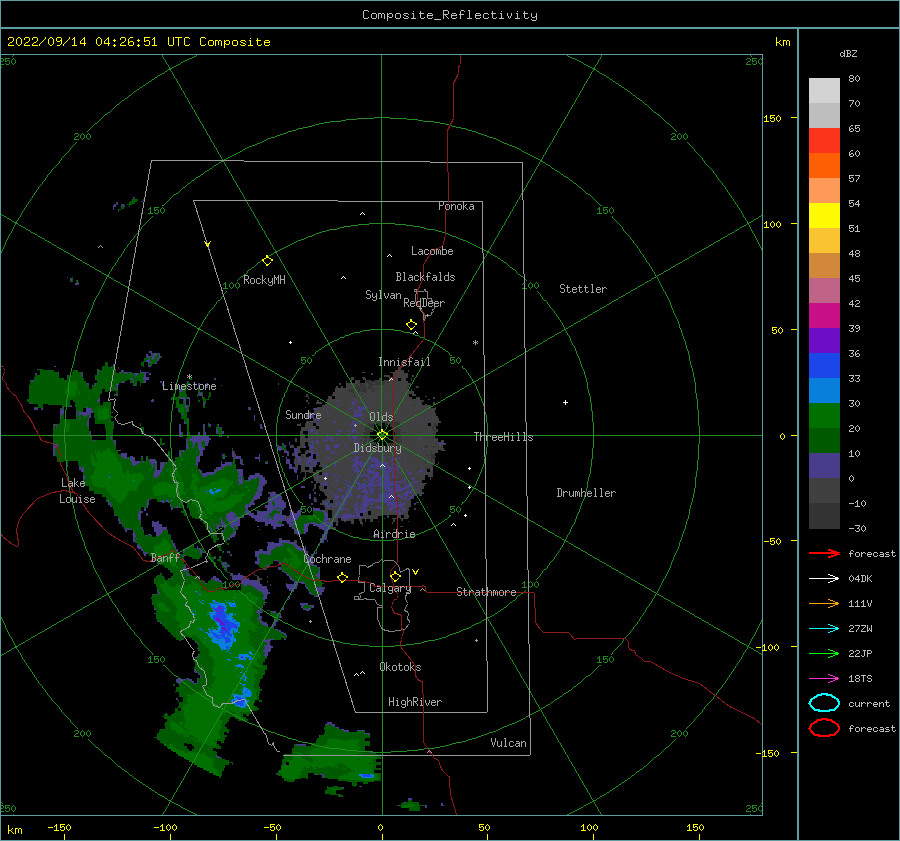Image resolution: width=900 pixels, height=841 pixels.
Task: Click the 2022/09/14 UTC timestamp
Action: pyautogui.click(x=138, y=42)
